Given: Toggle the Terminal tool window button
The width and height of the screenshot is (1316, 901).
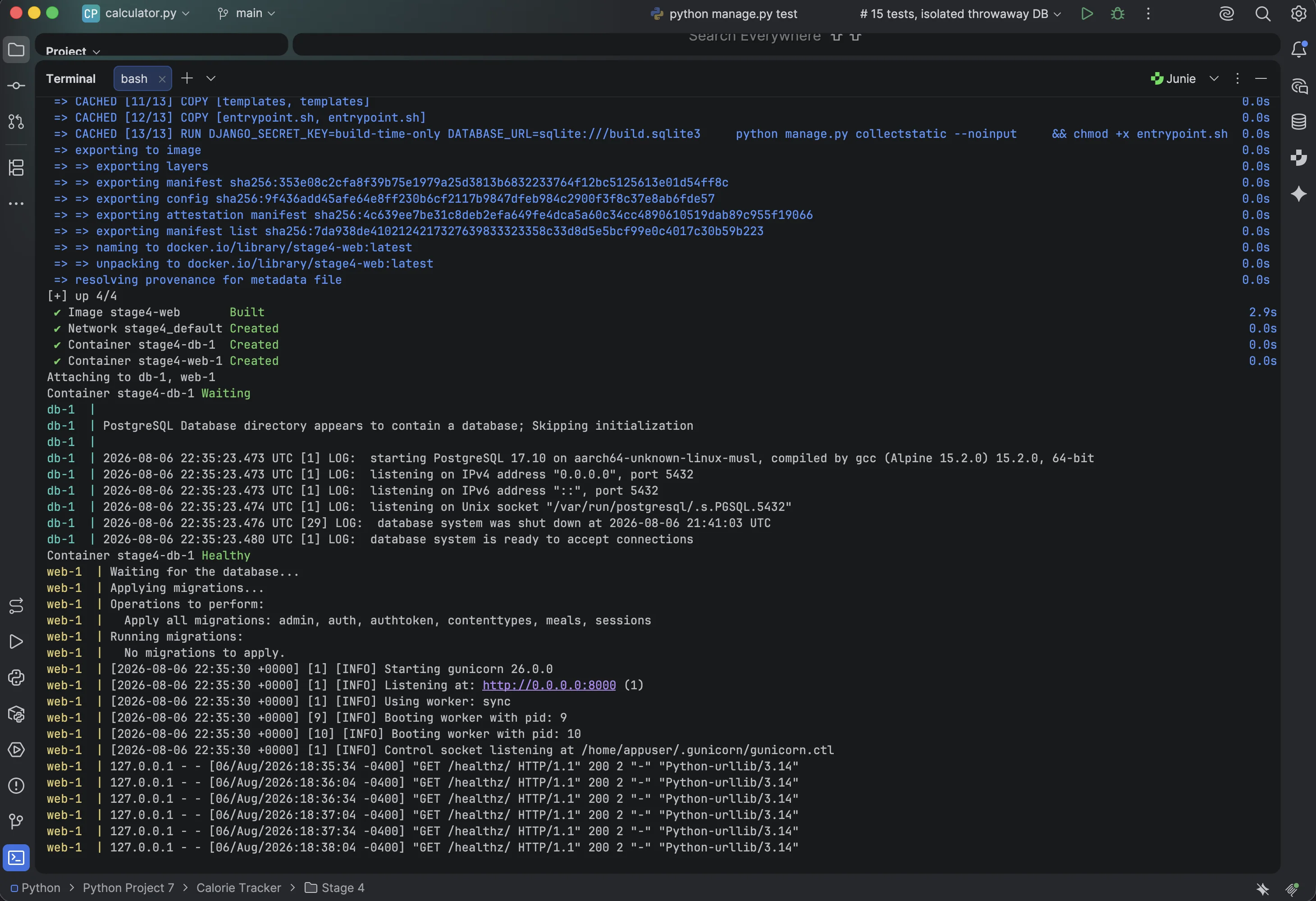Looking at the screenshot, I should click(16, 857).
